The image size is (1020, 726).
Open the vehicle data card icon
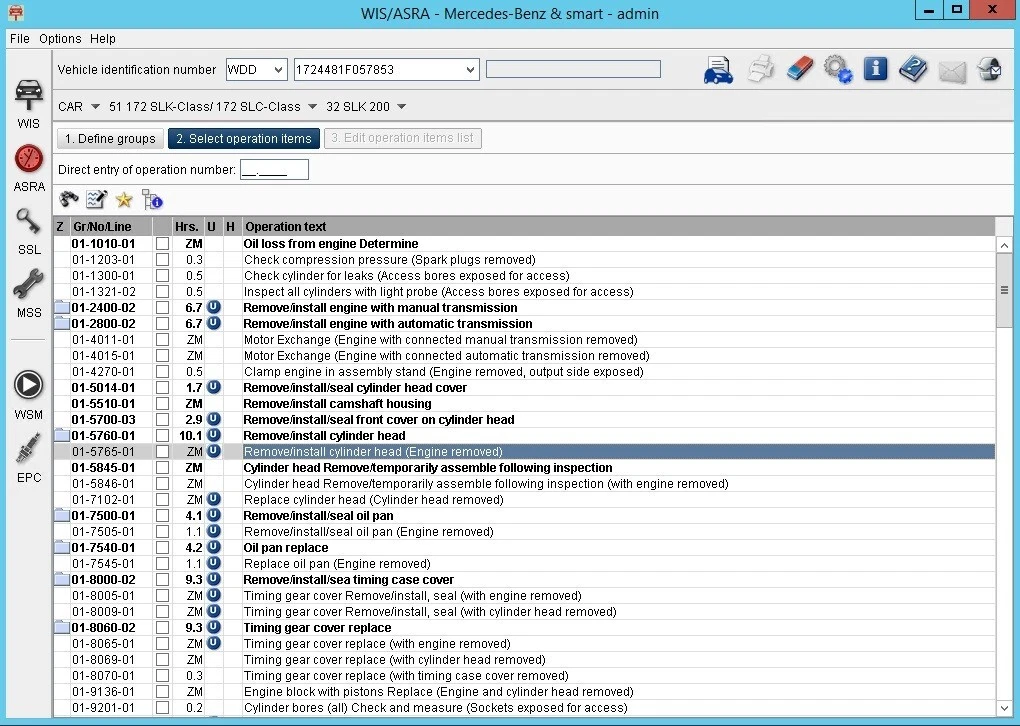(x=718, y=70)
